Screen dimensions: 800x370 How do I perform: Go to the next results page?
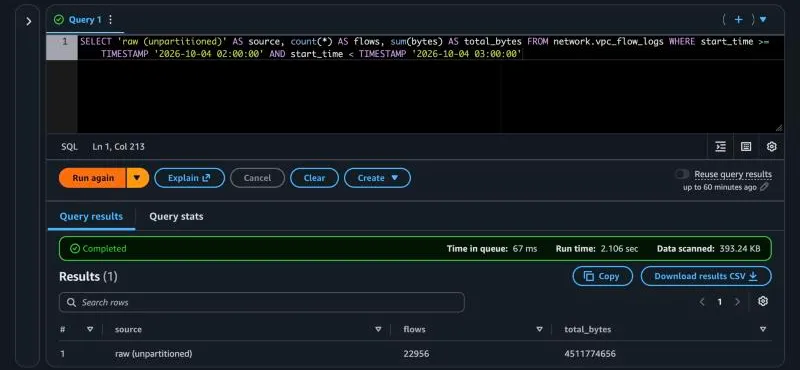tap(737, 302)
